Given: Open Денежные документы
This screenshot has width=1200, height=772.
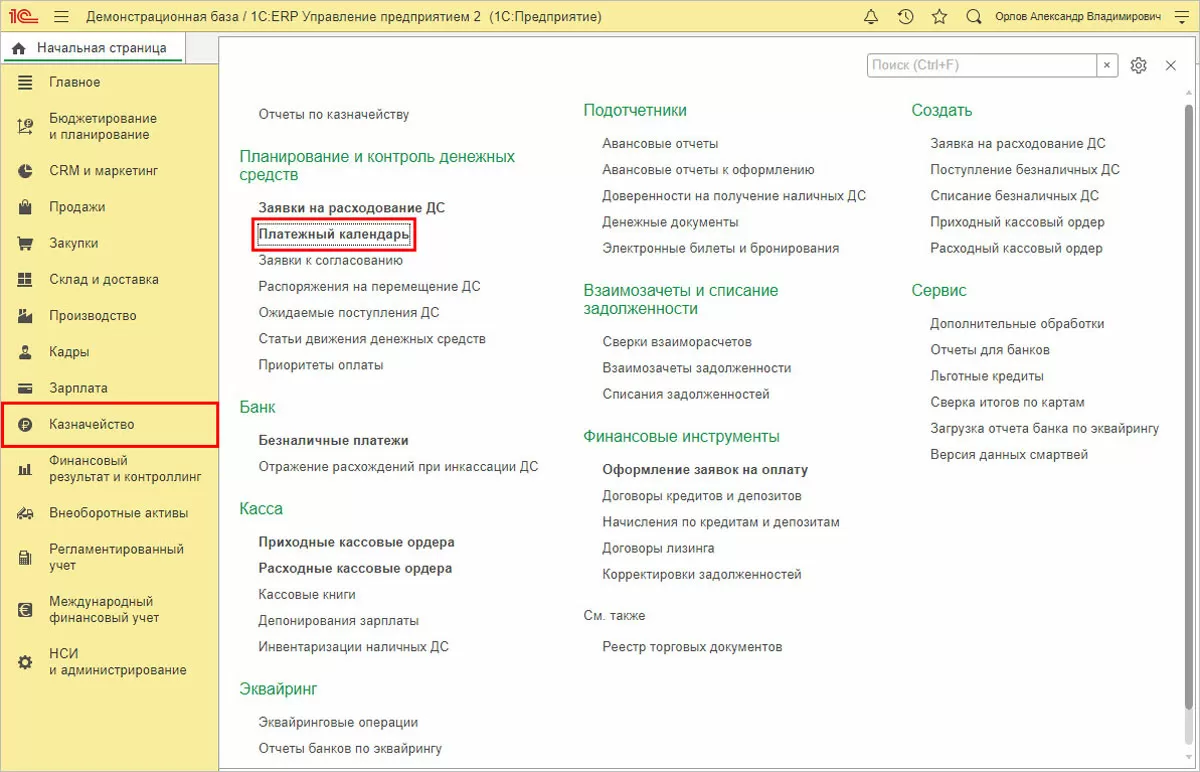Looking at the screenshot, I should coord(670,222).
